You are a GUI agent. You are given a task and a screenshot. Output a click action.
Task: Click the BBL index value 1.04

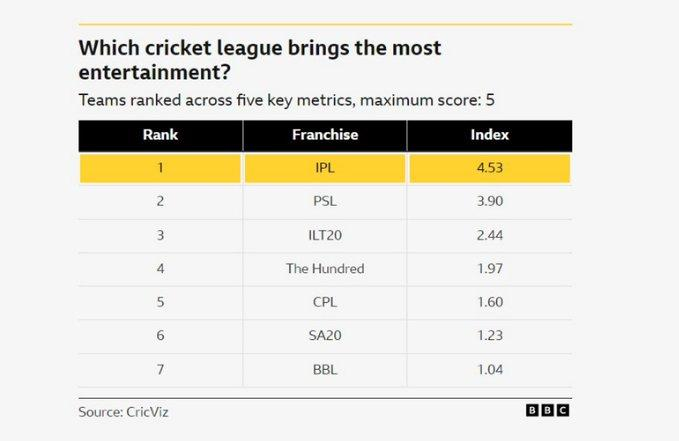click(489, 370)
